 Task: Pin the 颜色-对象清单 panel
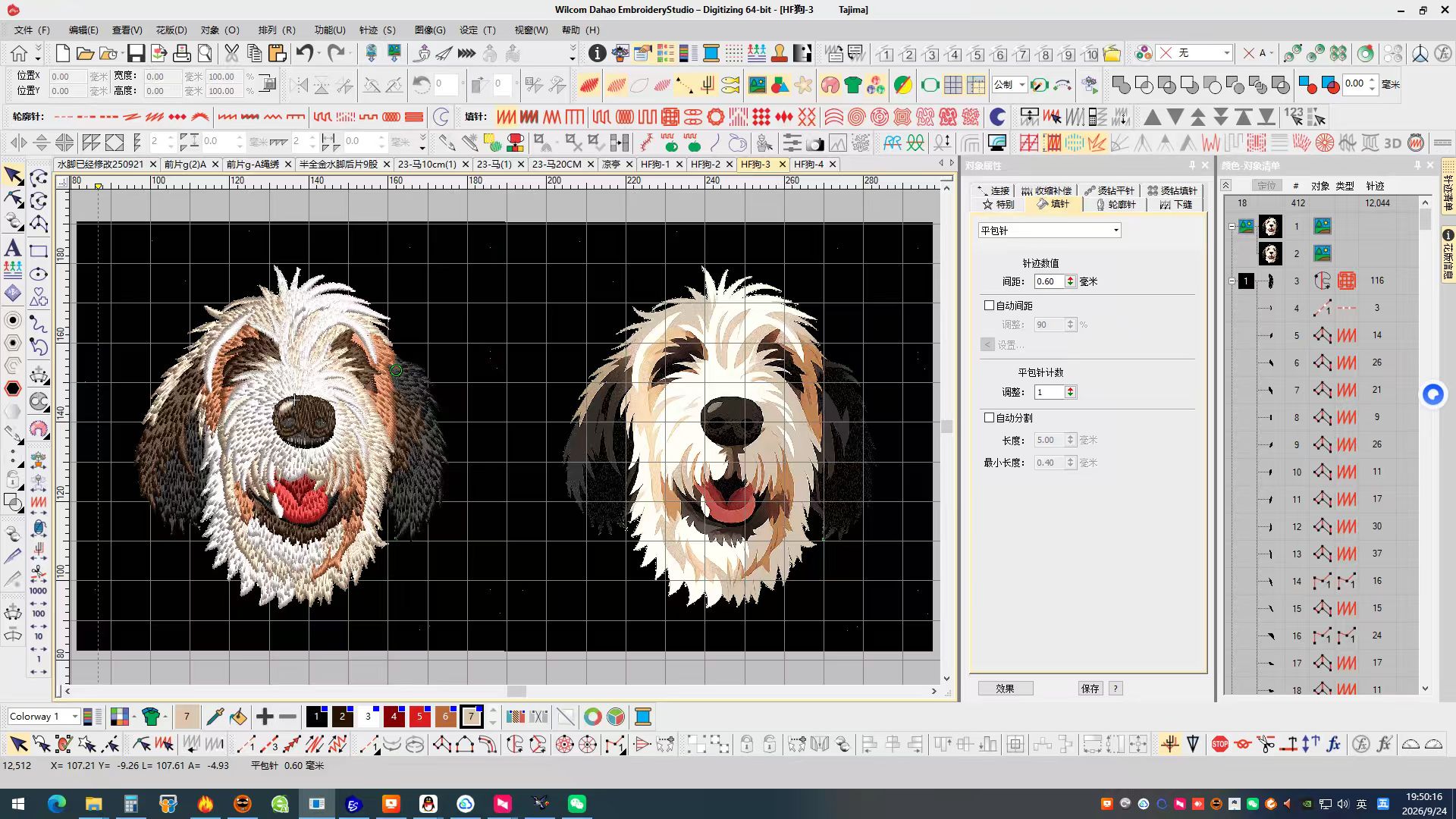click(x=1417, y=165)
